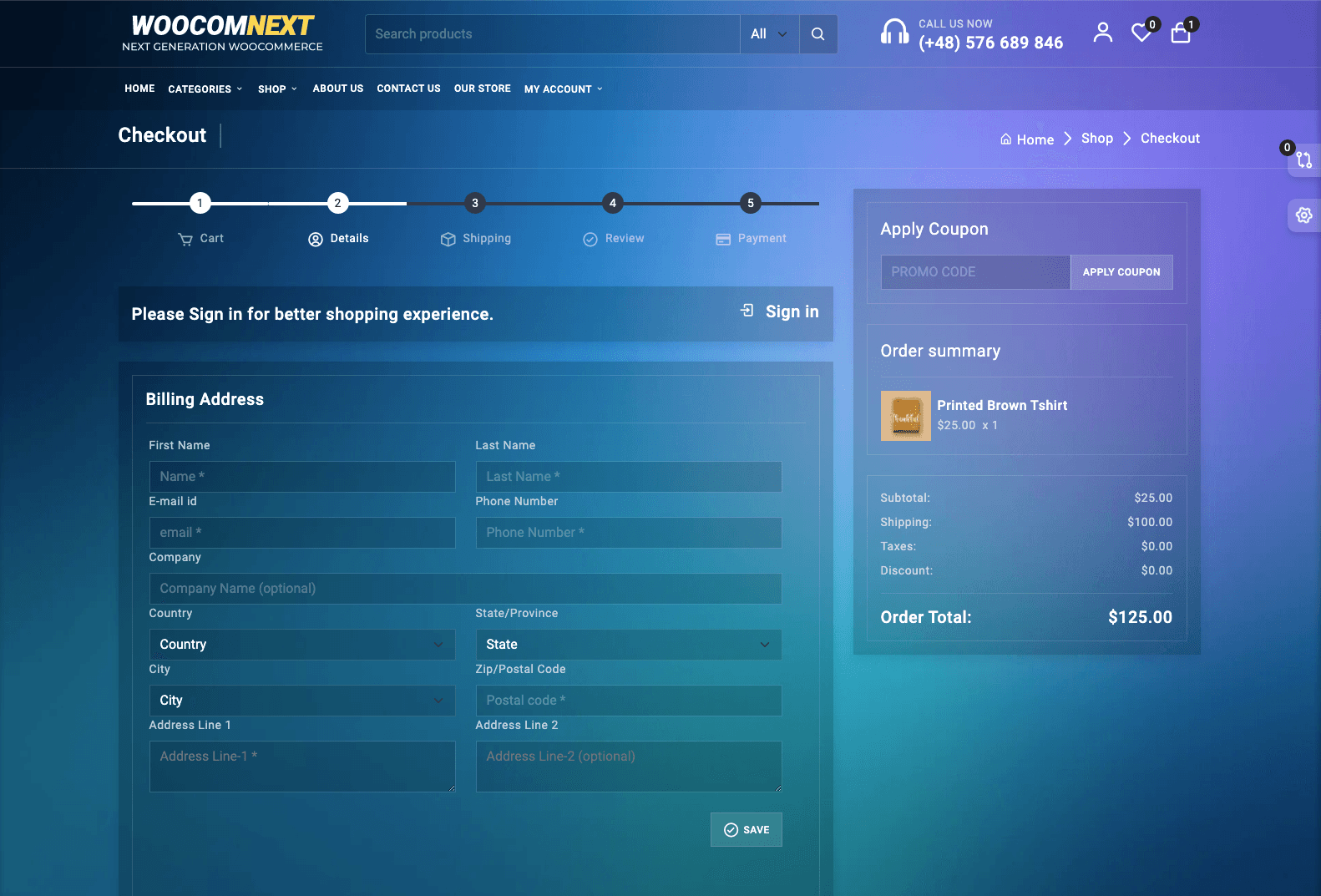Expand the Country dropdown
Viewport: 1321px width, 896px height.
point(302,645)
